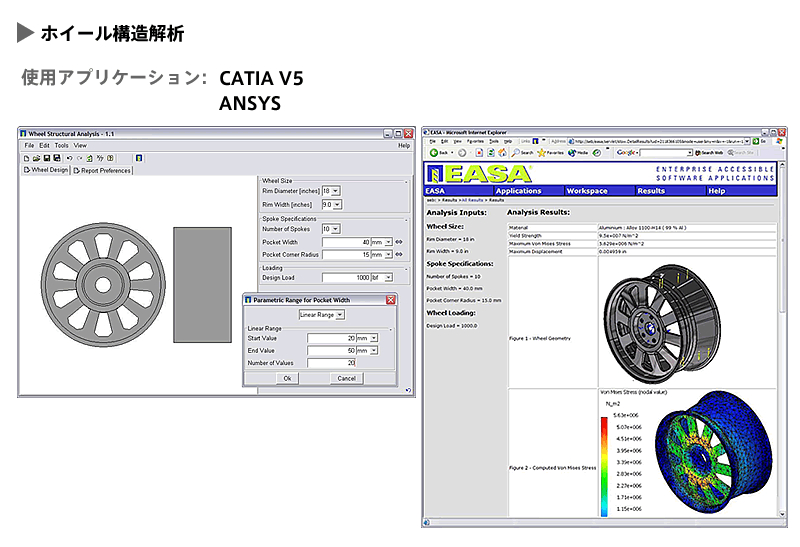This screenshot has height=547, width=800.
Task: Click the Undo arrow icon in Wheel Structural Analysis
Action: [69, 158]
